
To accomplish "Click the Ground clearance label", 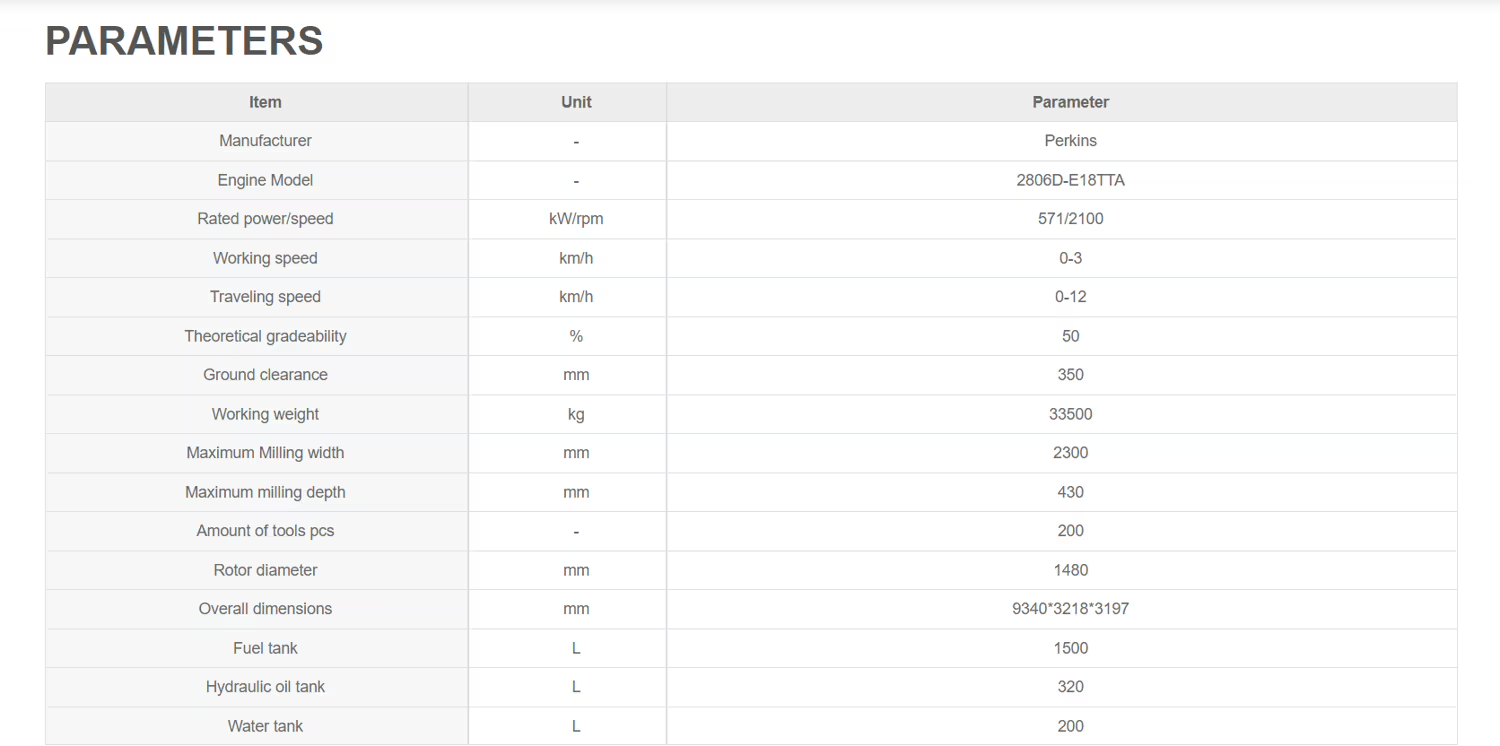I will [265, 375].
